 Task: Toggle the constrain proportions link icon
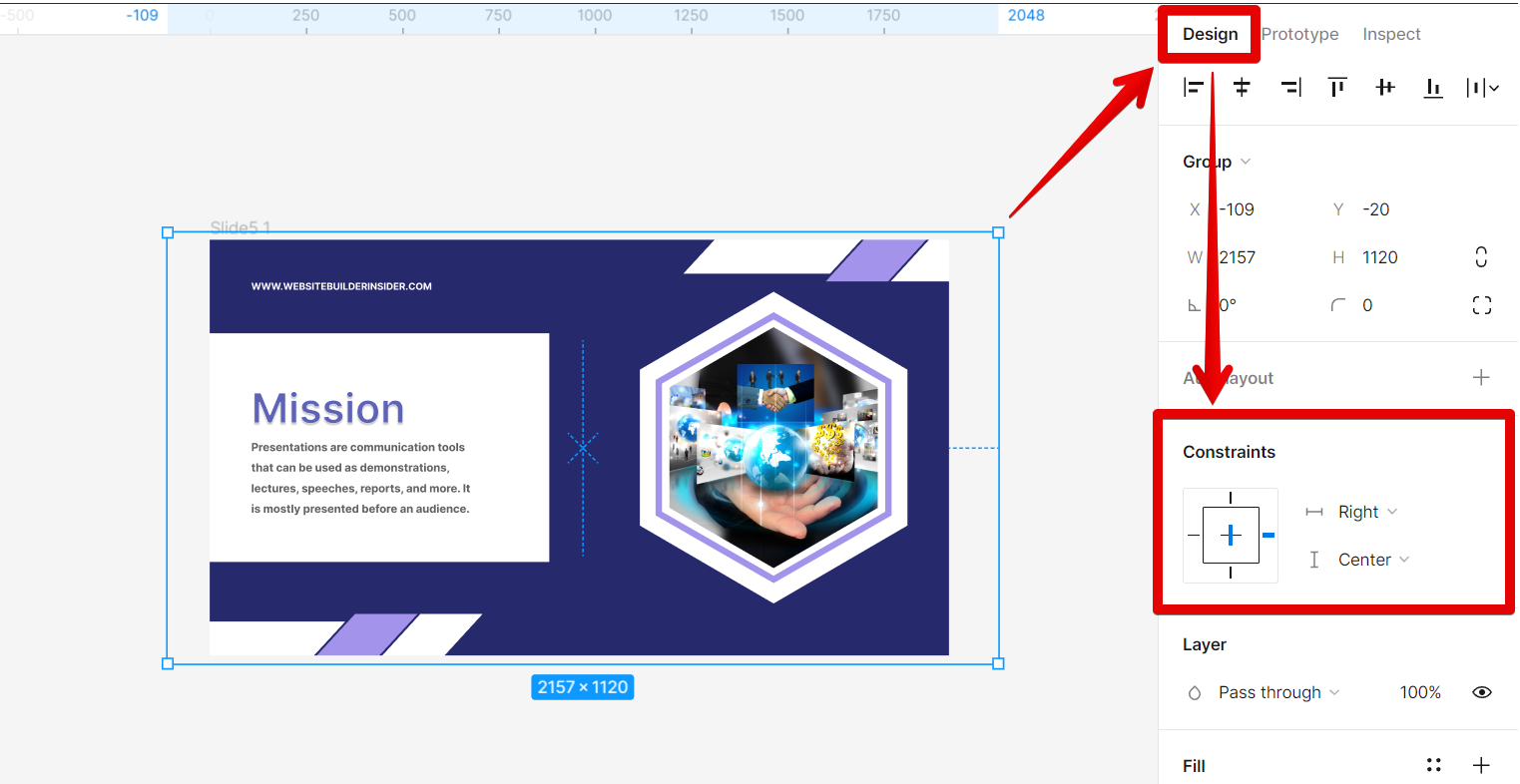(x=1481, y=257)
